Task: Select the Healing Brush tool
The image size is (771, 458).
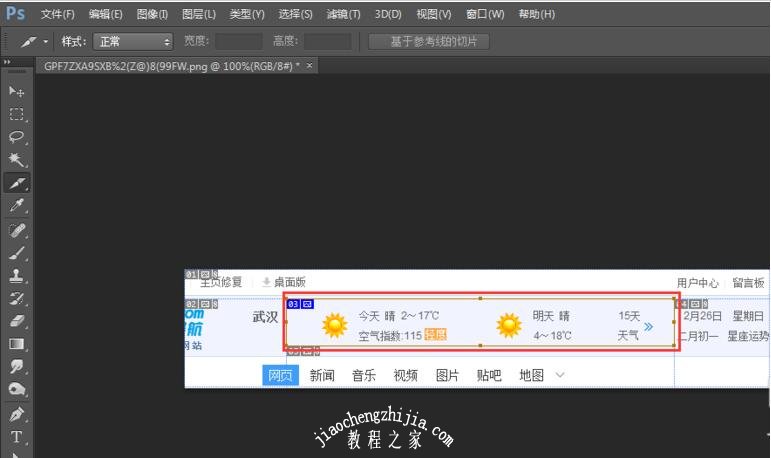Action: click(x=16, y=230)
